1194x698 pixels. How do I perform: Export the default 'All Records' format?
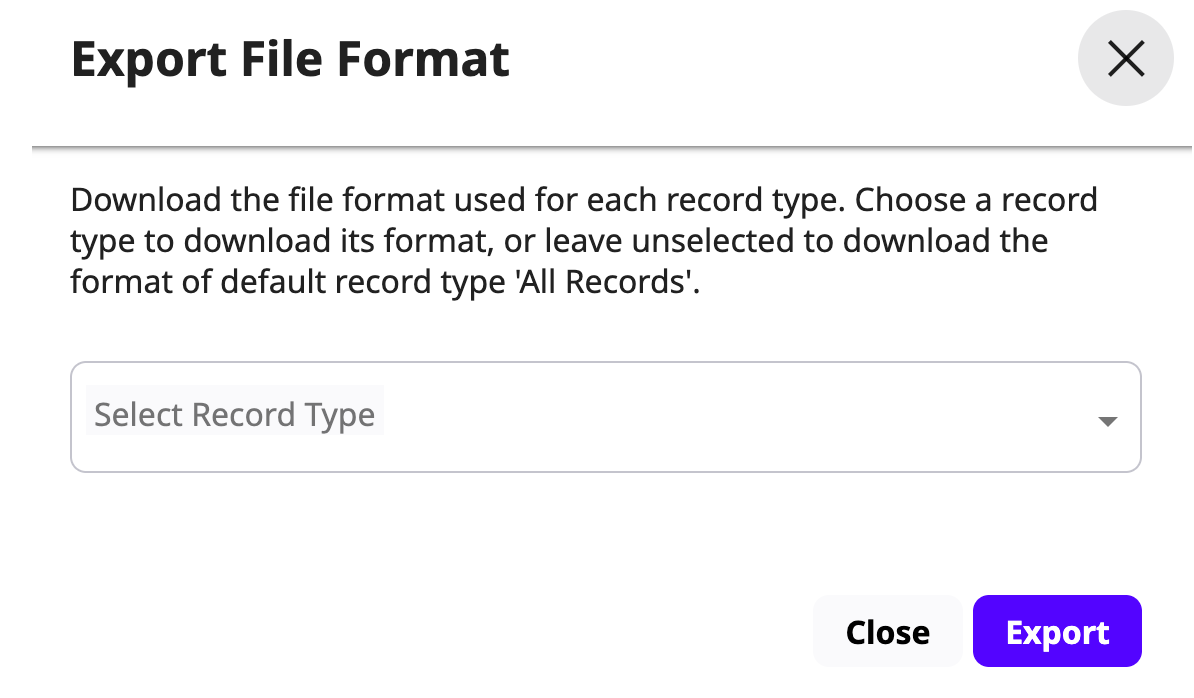1057,632
